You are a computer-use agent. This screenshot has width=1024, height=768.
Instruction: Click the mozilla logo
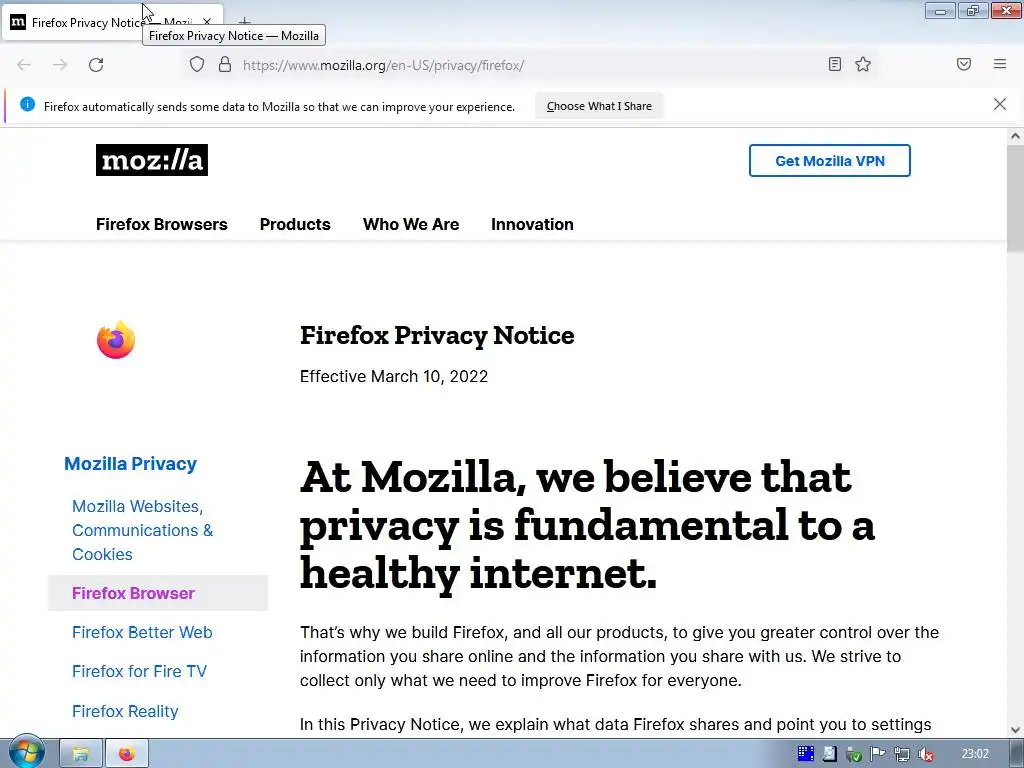(152, 160)
